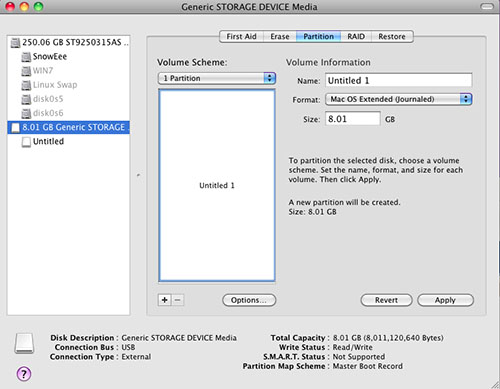Select the WIN7 volume label
500x389 pixels.
(x=43, y=71)
